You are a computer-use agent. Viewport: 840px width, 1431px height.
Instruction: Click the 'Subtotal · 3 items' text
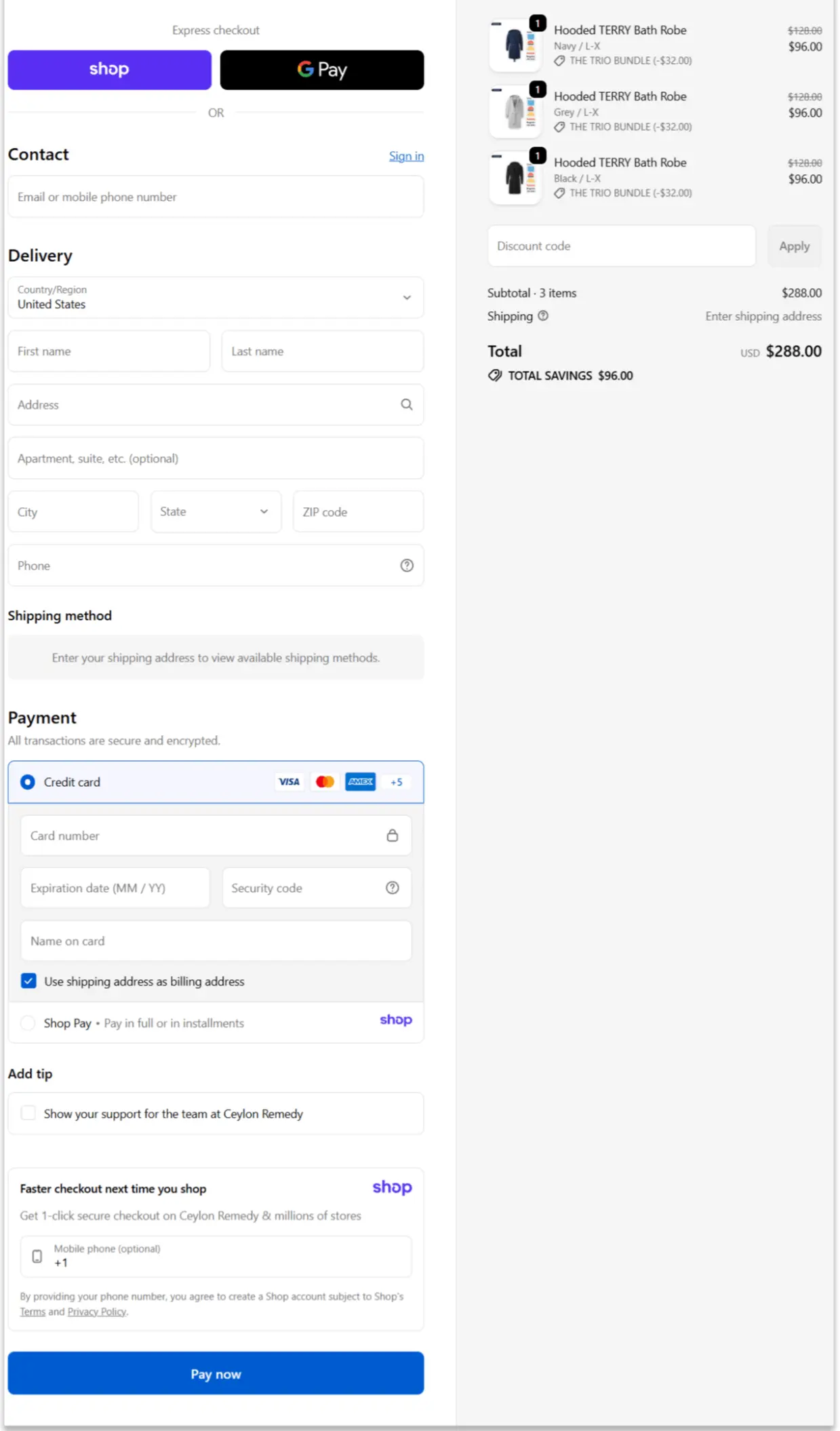point(532,293)
